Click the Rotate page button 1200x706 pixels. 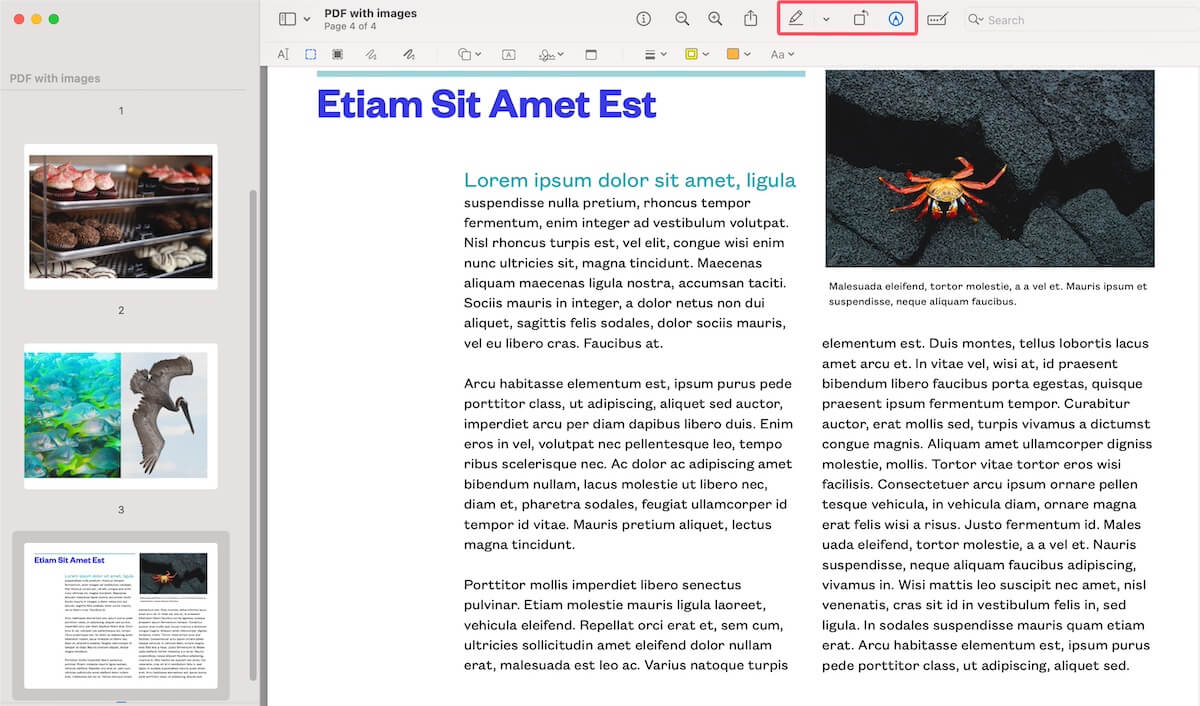(x=859, y=19)
